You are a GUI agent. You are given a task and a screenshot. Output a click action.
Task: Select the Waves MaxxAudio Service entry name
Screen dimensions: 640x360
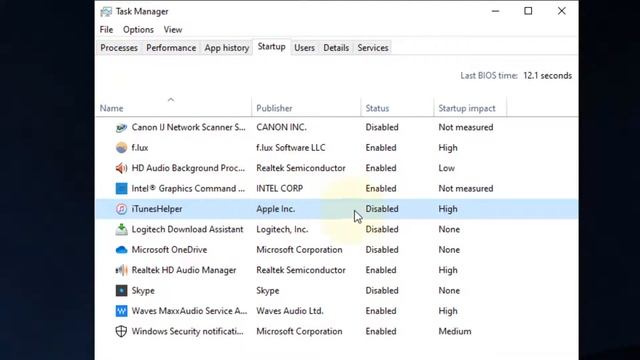pos(189,311)
